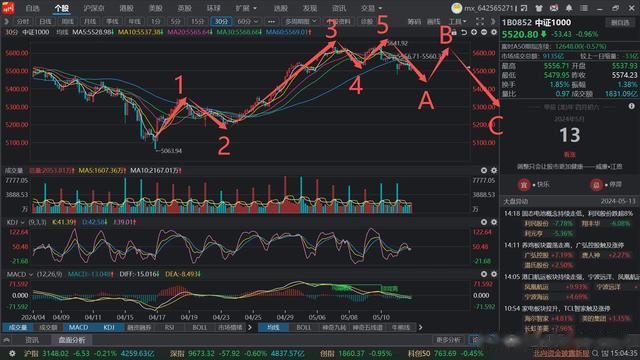
Task: Expand the 扩展 menu dropdown
Action: (x=246, y=8)
